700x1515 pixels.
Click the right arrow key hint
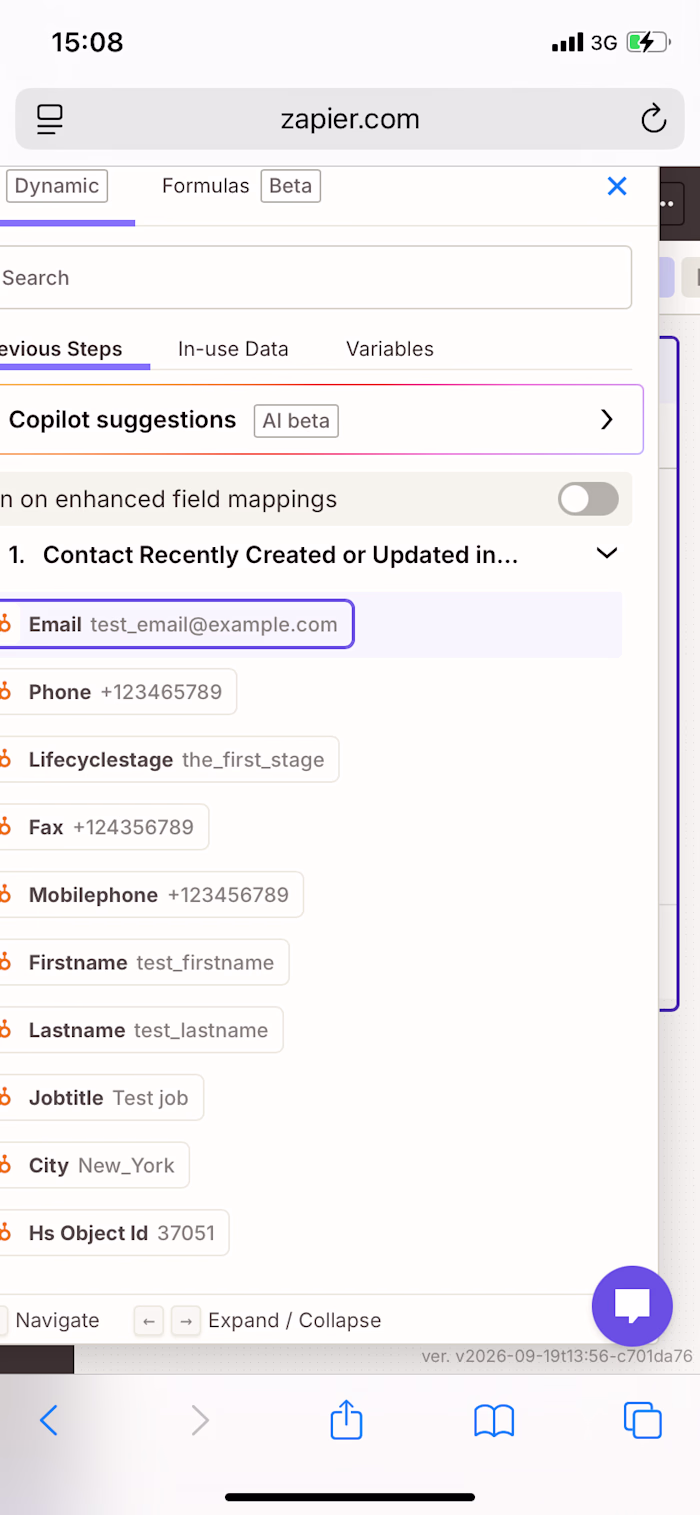(x=185, y=1321)
